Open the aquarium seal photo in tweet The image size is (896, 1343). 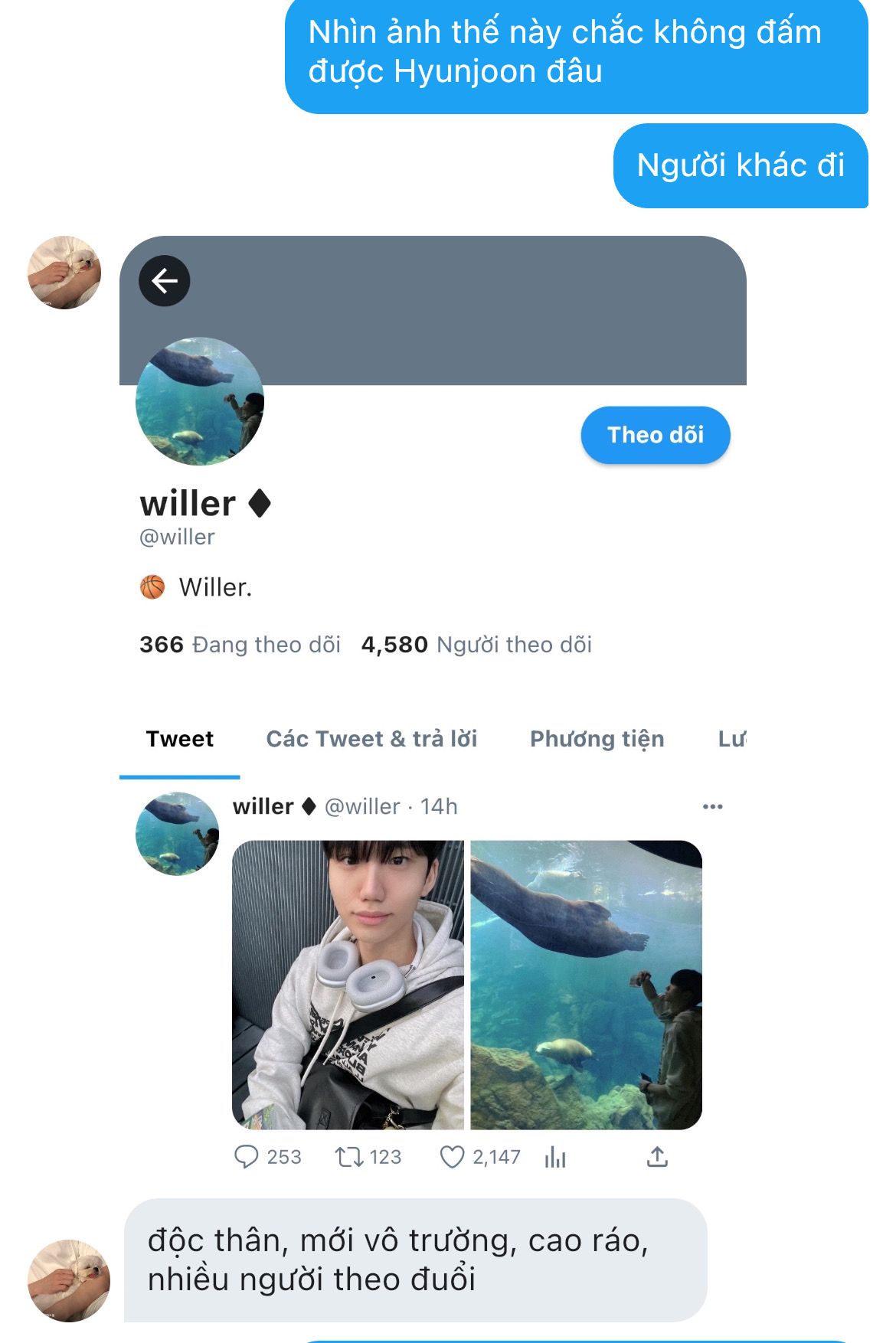586,985
